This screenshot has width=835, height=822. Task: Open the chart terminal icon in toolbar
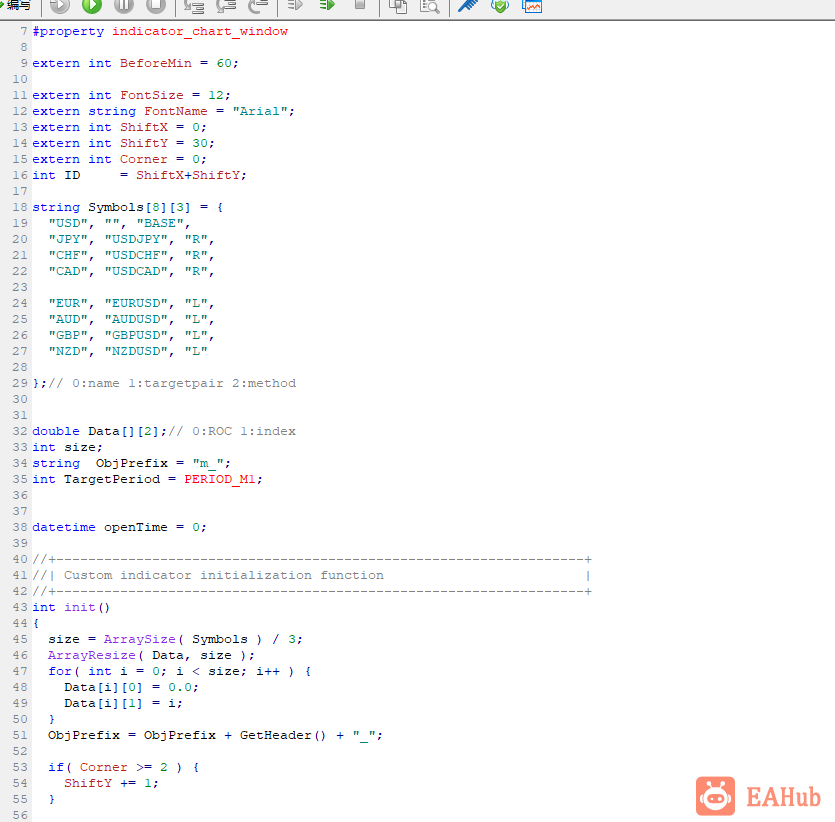pyautogui.click(x=532, y=6)
